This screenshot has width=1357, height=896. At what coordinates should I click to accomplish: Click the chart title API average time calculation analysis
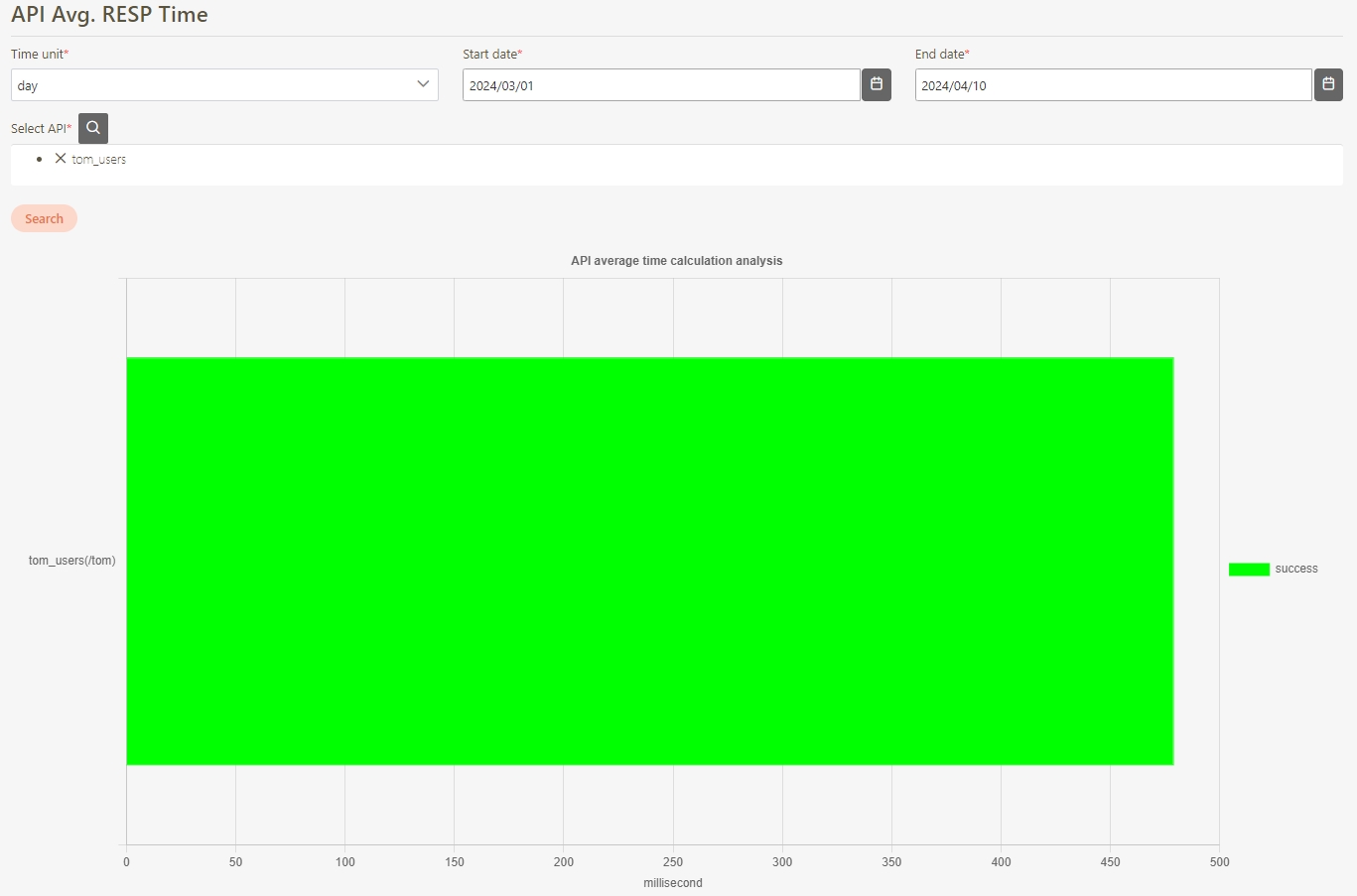pyautogui.click(x=676, y=261)
